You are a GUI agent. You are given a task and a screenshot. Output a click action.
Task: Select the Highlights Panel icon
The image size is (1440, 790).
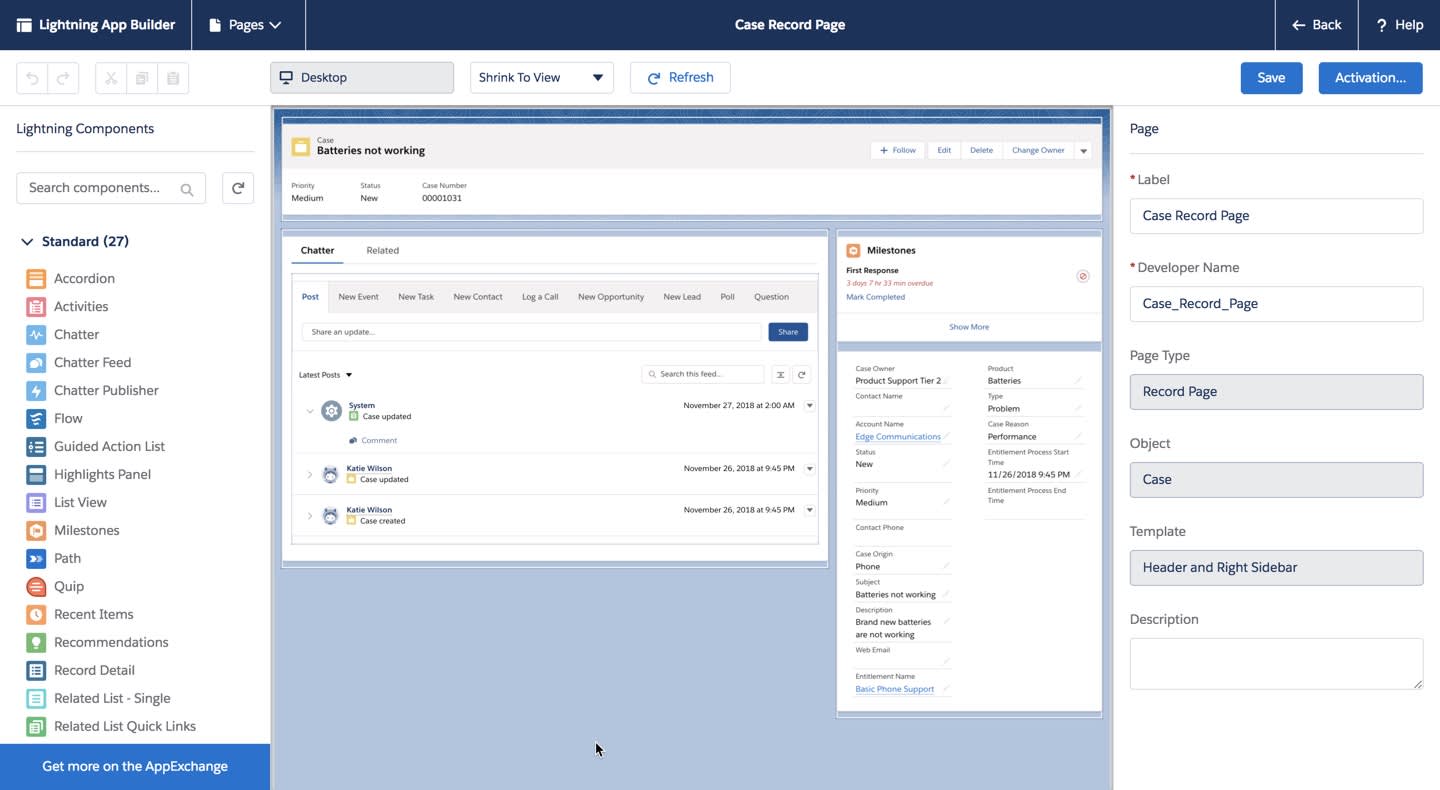36,475
